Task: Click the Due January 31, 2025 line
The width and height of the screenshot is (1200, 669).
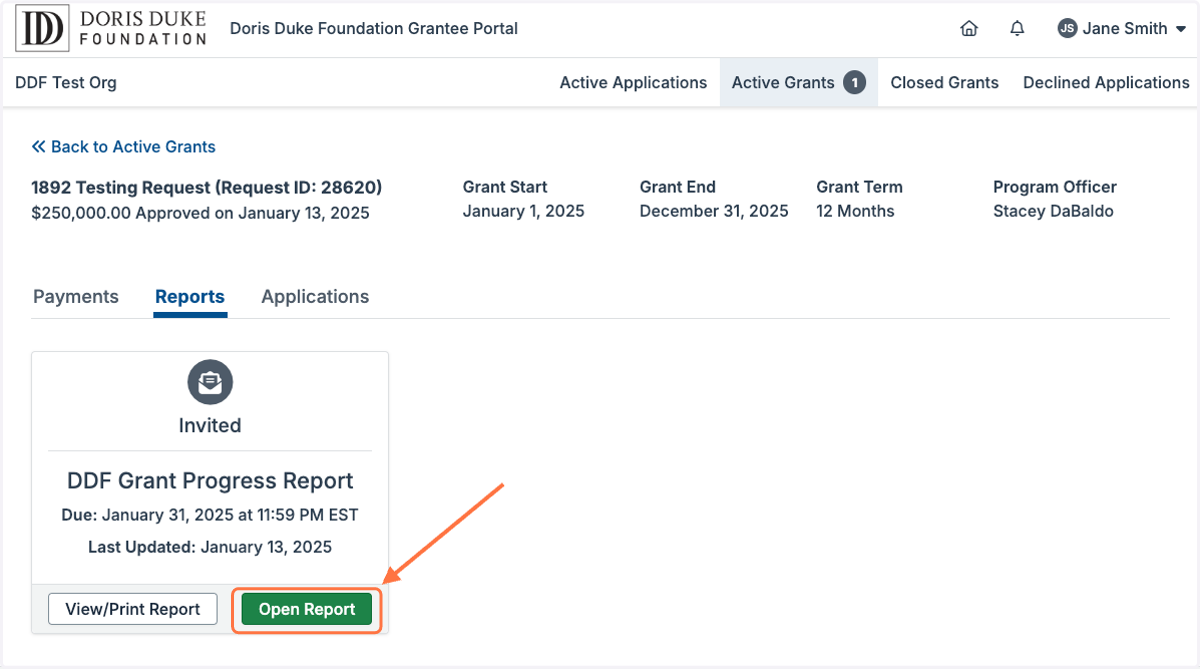Action: pyautogui.click(x=210, y=516)
